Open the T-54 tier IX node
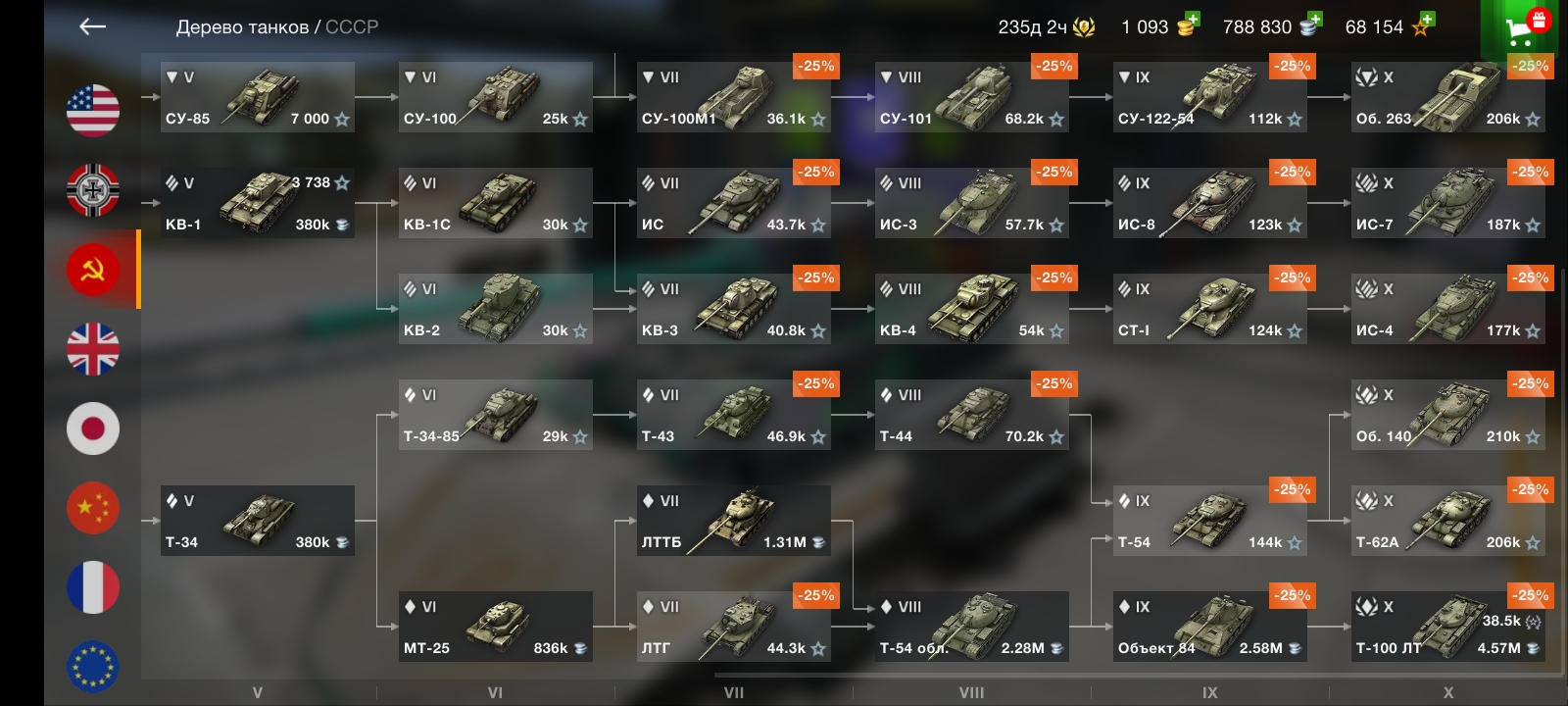 coord(1210,521)
